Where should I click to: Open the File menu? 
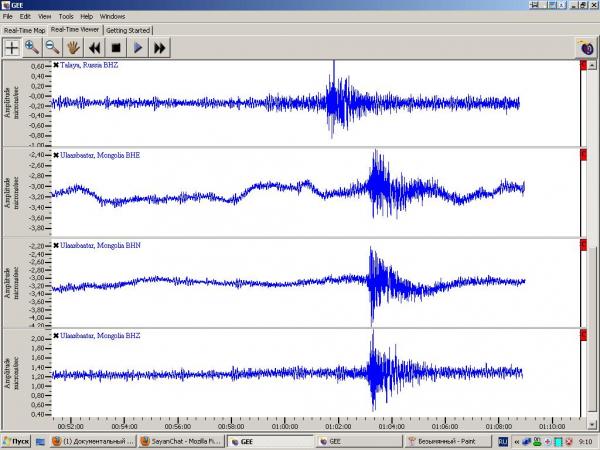8,16
